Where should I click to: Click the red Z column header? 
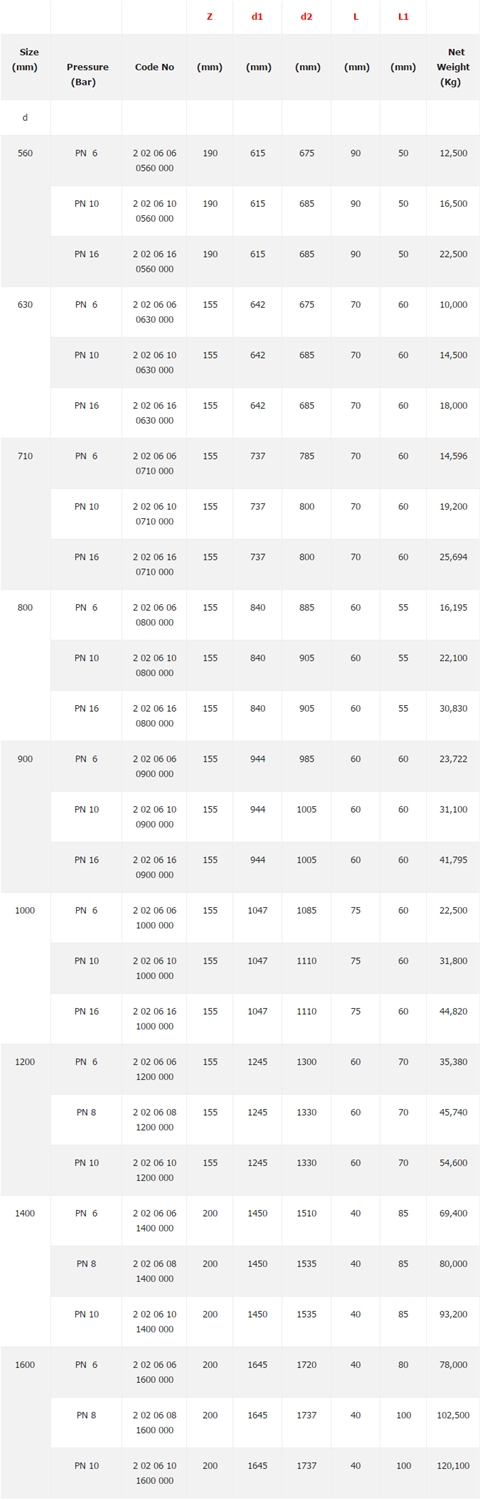pos(209,17)
